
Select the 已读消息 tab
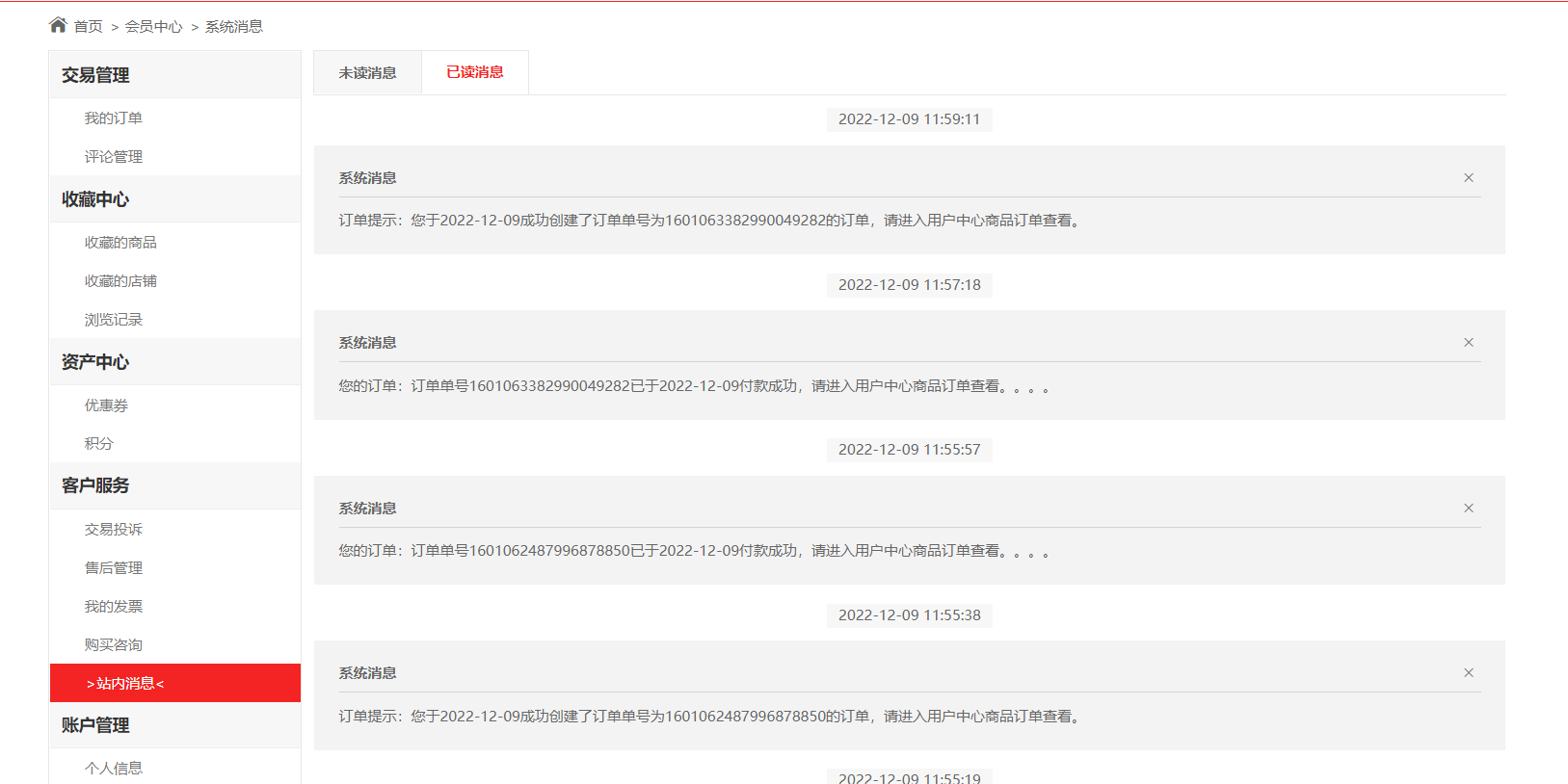click(475, 72)
